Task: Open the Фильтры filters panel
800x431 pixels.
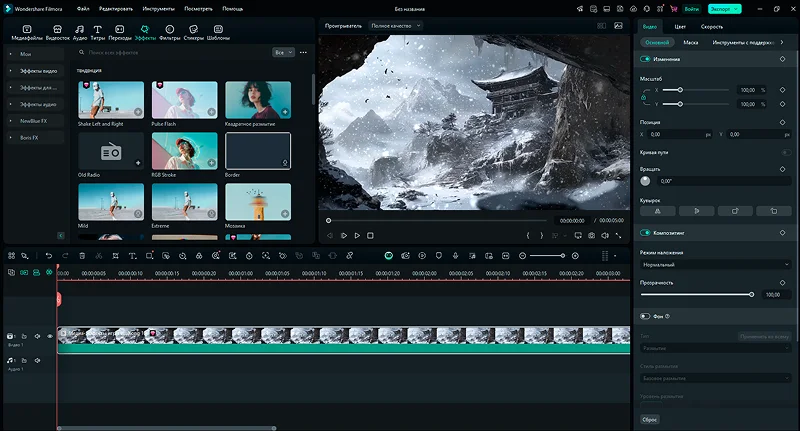Action: [170, 33]
